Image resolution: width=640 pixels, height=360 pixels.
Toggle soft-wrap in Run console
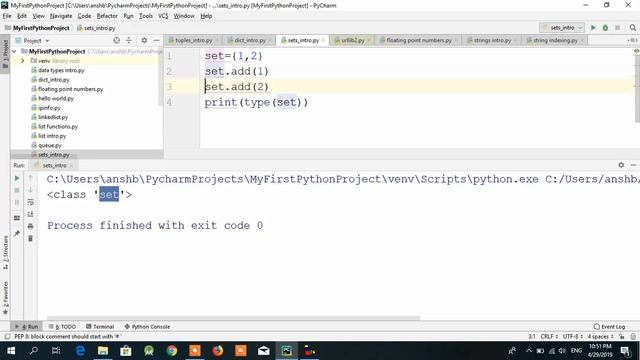[31, 202]
